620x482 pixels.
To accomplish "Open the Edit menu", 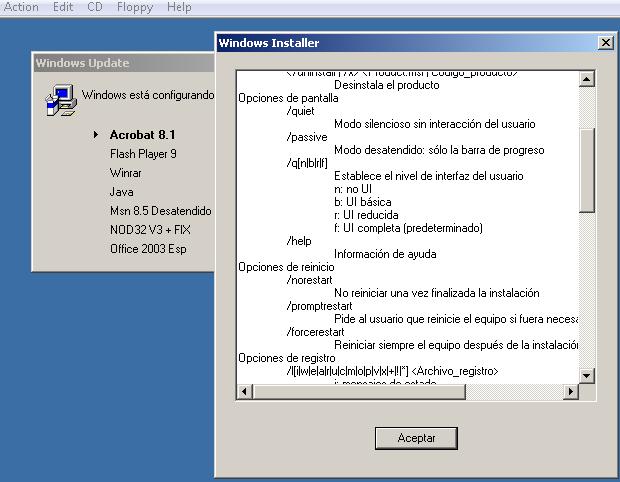I will tap(63, 7).
